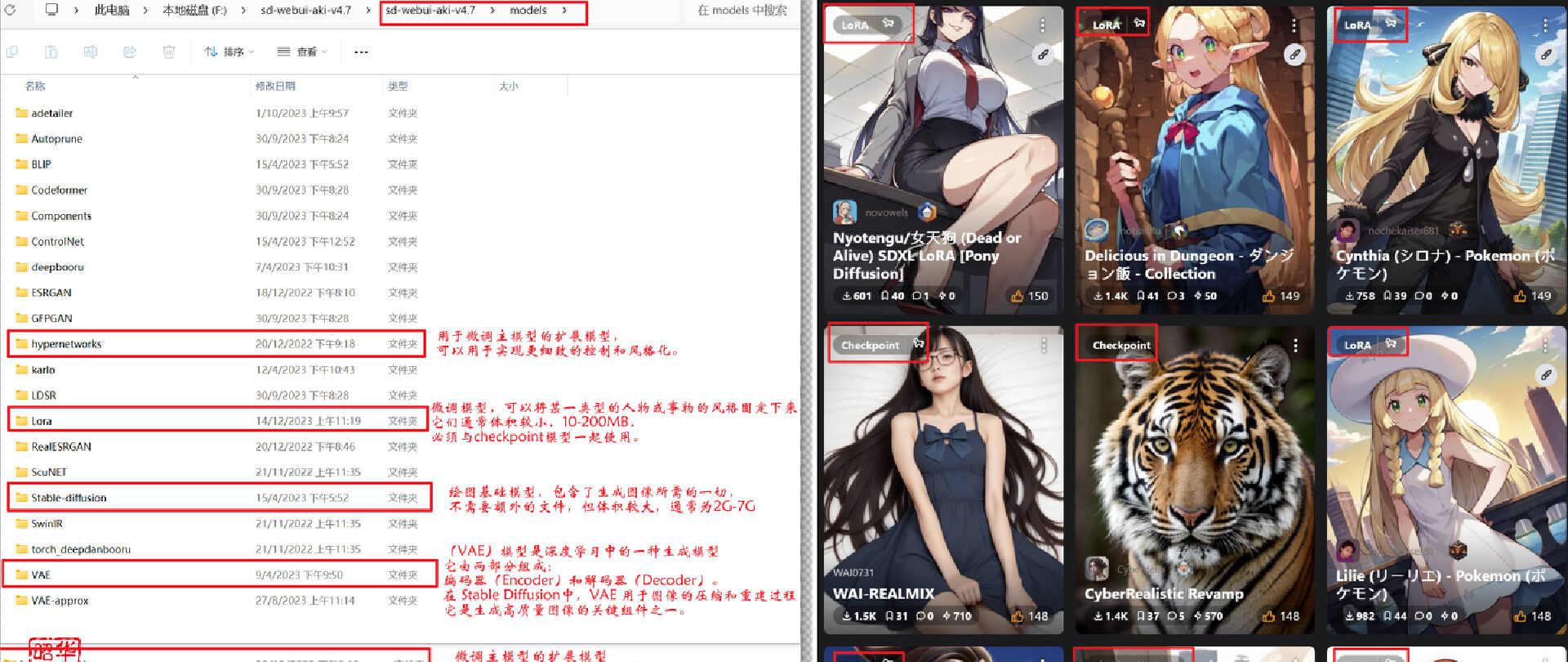Open the 排序 sort dropdown
1568x662 pixels.
pyautogui.click(x=229, y=51)
